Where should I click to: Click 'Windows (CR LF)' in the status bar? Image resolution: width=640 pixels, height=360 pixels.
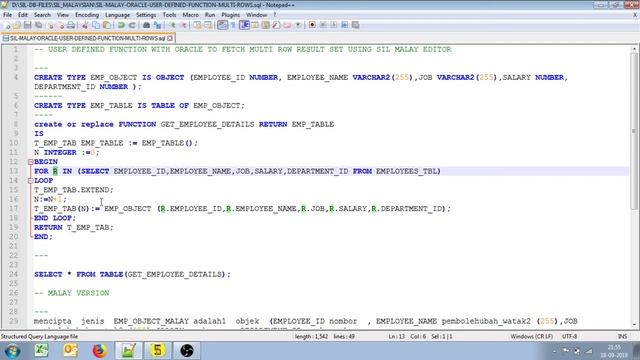pyautogui.click(x=531, y=337)
